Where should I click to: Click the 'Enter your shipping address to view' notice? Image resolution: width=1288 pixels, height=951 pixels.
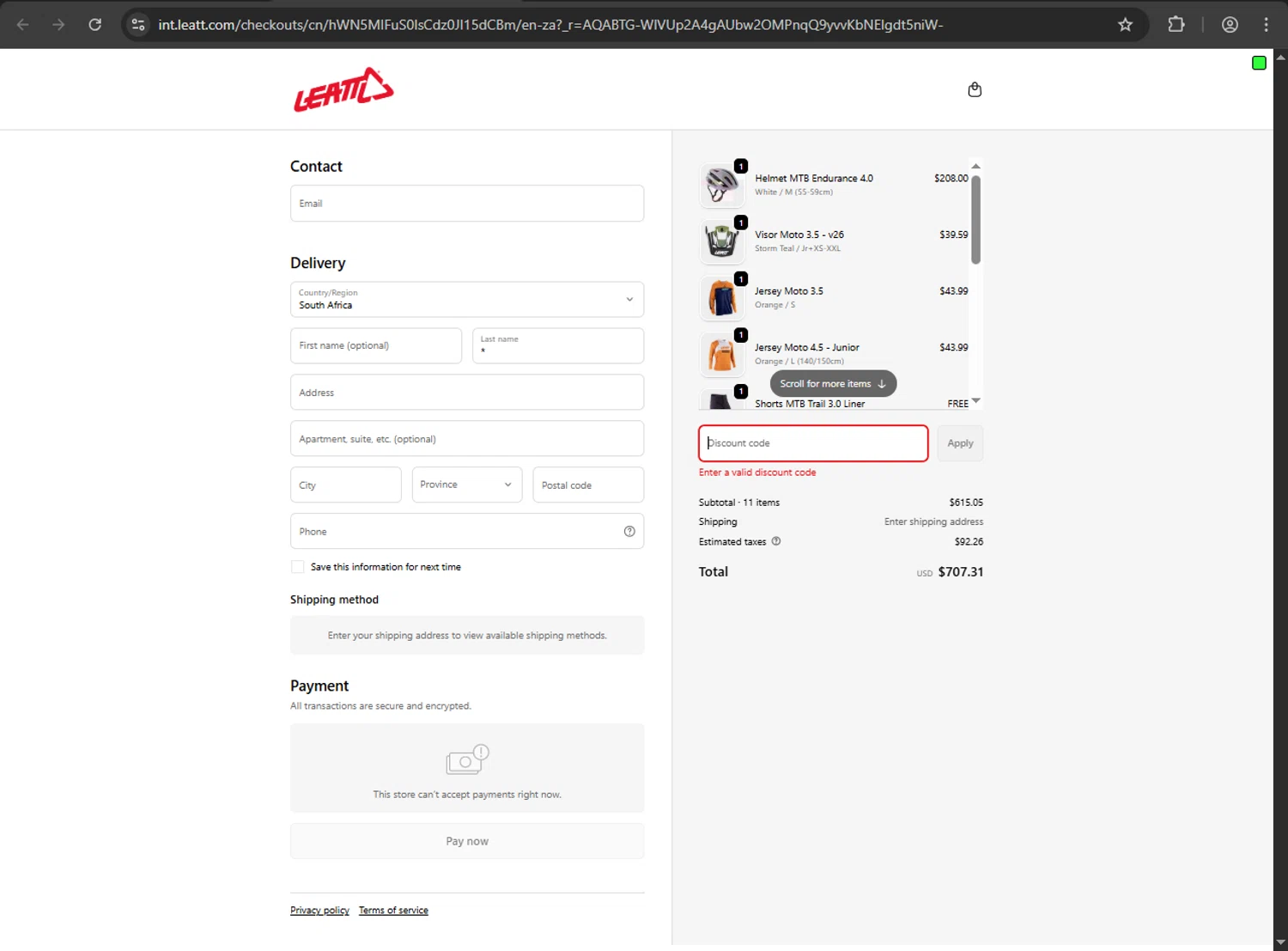coord(467,636)
